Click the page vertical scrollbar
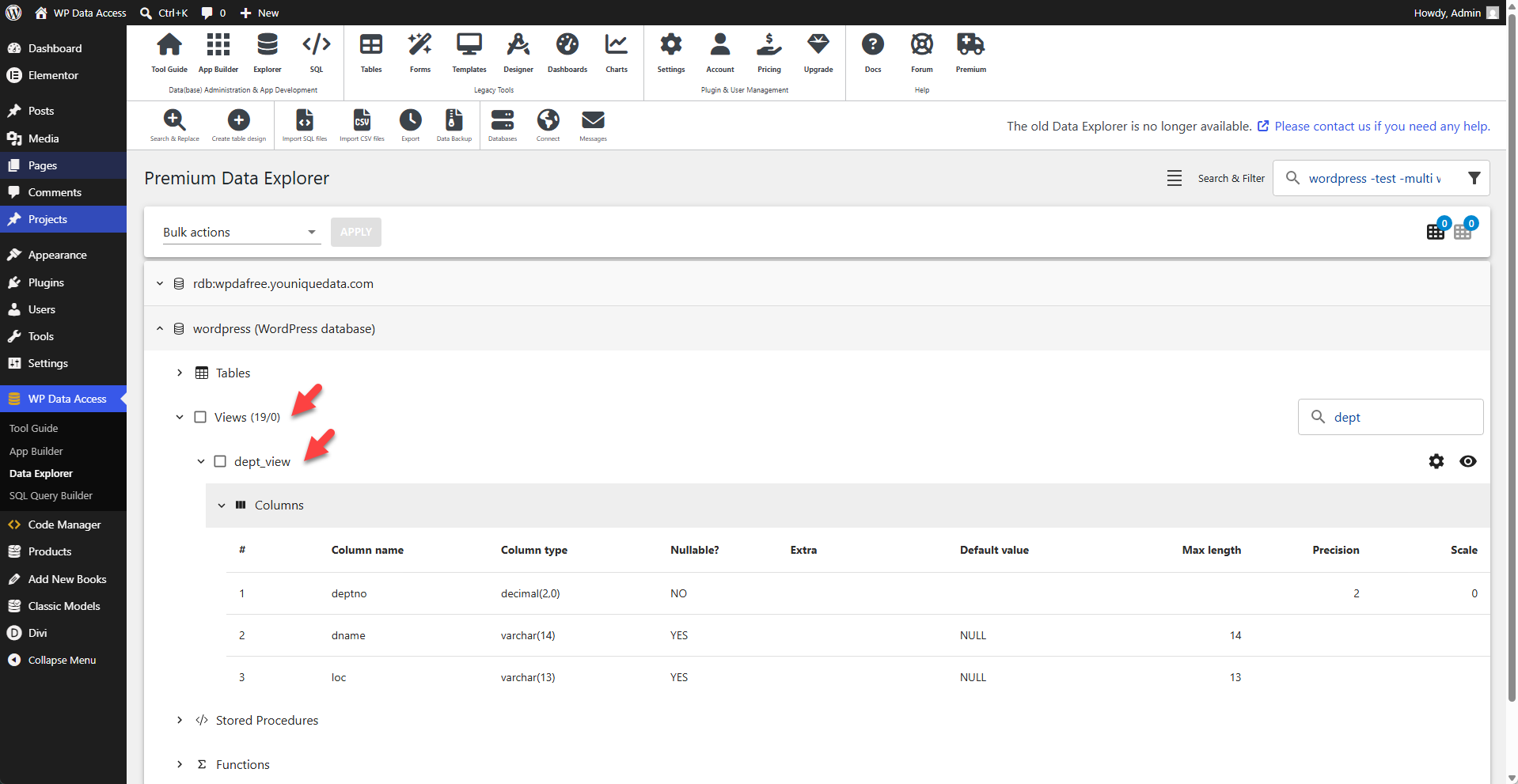This screenshot has width=1518, height=784. (x=1512, y=356)
